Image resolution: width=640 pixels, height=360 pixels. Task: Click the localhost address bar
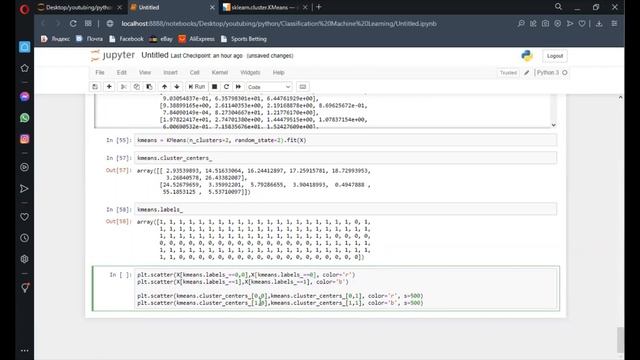click(x=279, y=24)
